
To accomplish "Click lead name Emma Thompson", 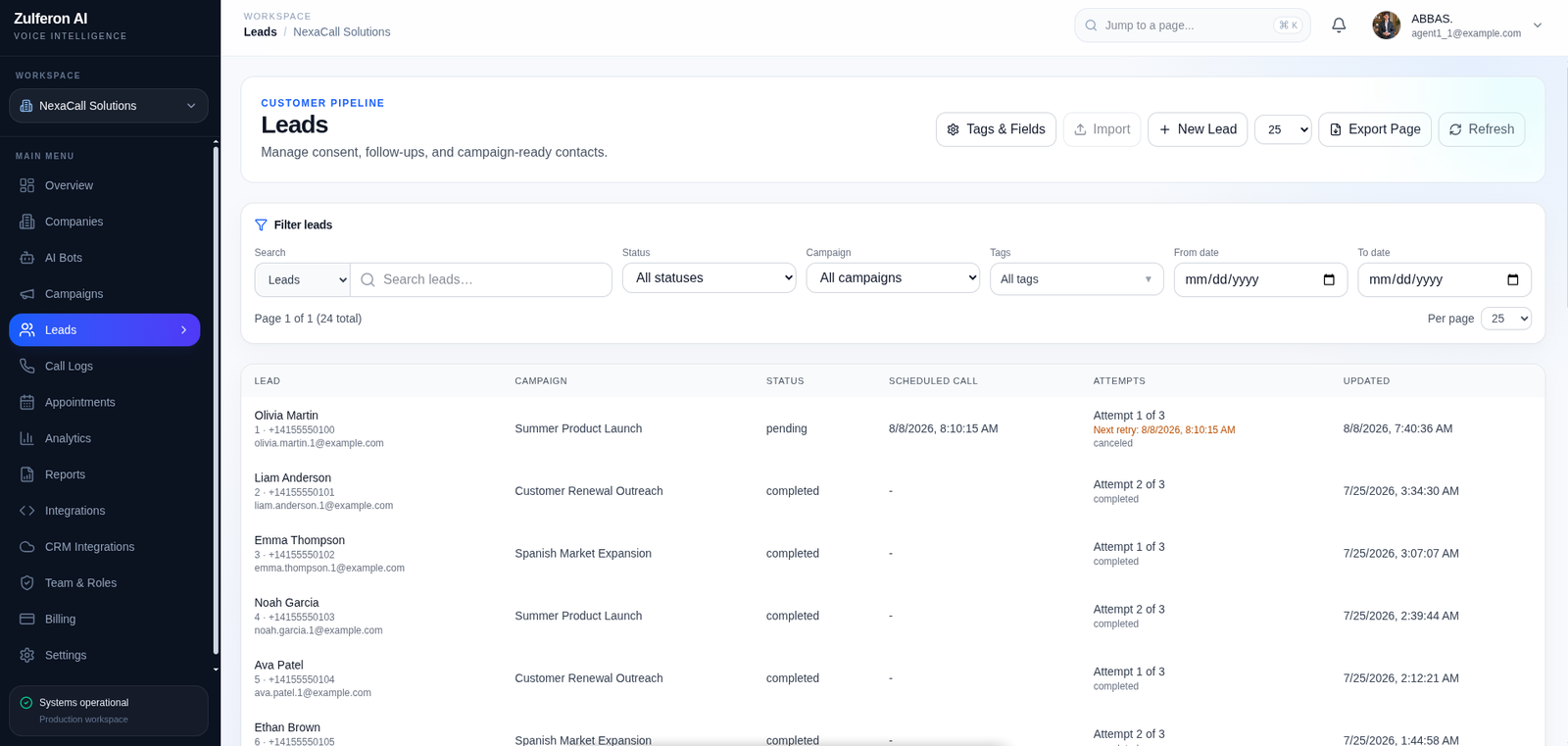I will click(300, 540).
